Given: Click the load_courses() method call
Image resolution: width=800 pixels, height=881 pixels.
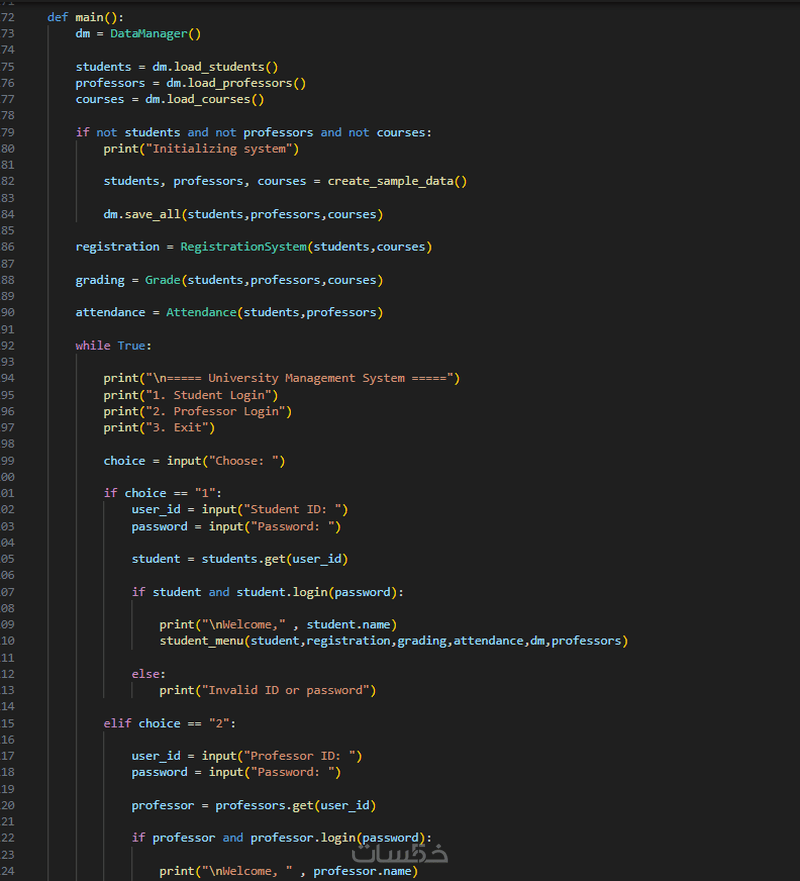Looking at the screenshot, I should (x=215, y=99).
